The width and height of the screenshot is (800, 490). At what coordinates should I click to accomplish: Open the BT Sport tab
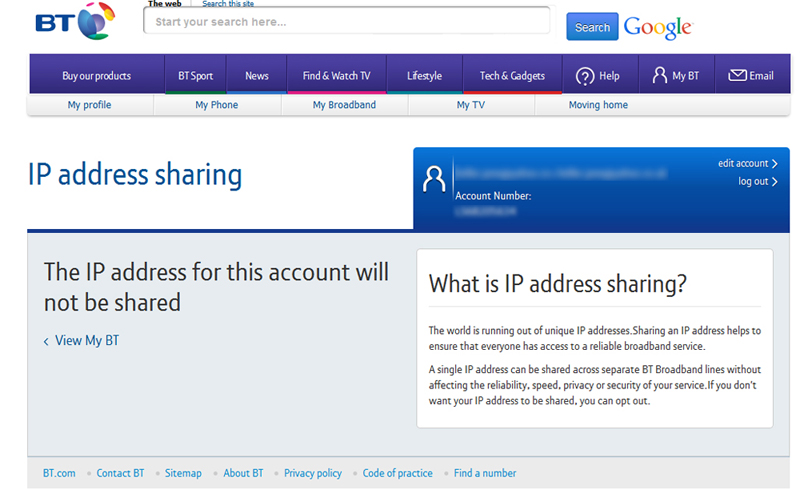(195, 76)
